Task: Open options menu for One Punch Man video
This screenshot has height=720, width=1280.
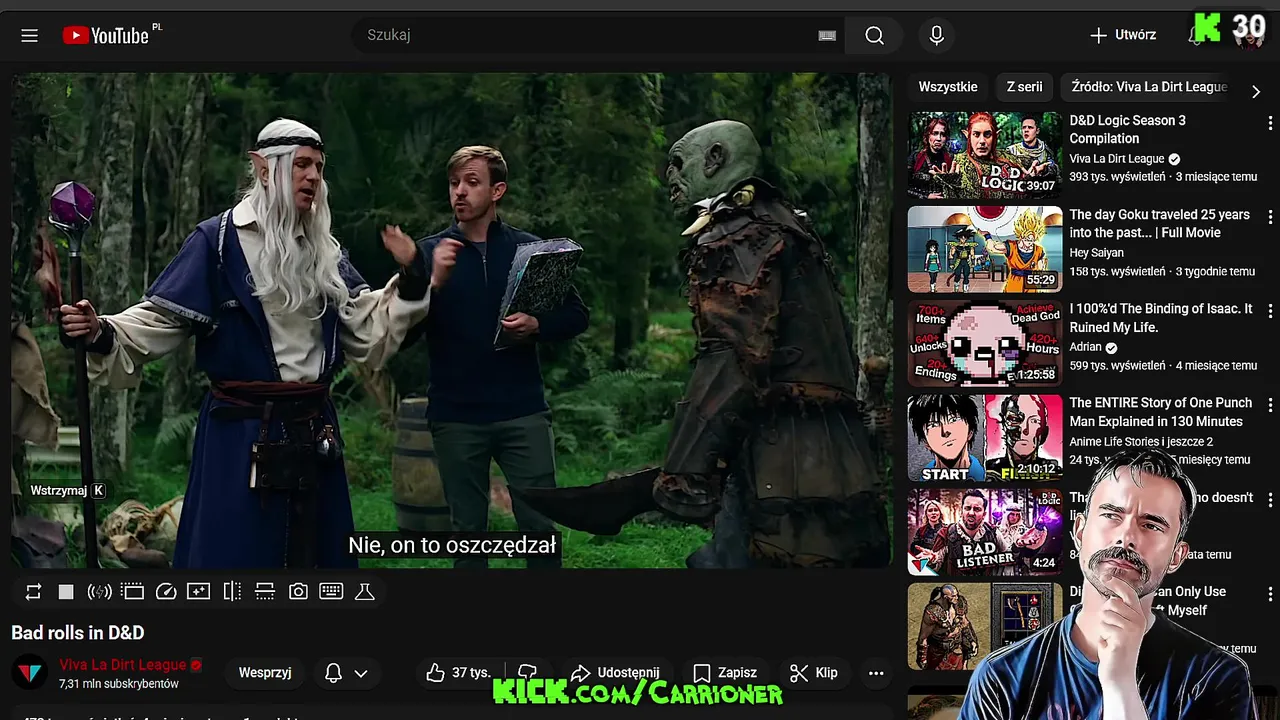Action: click(1270, 405)
